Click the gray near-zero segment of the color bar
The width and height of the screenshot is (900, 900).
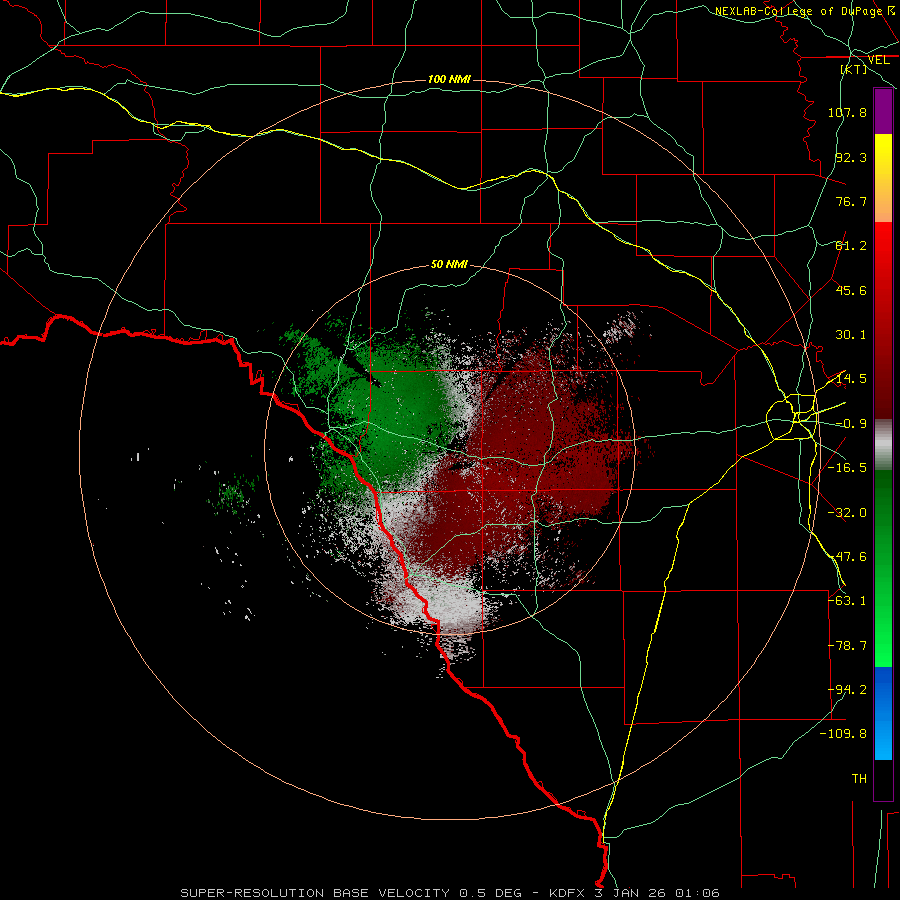click(883, 445)
